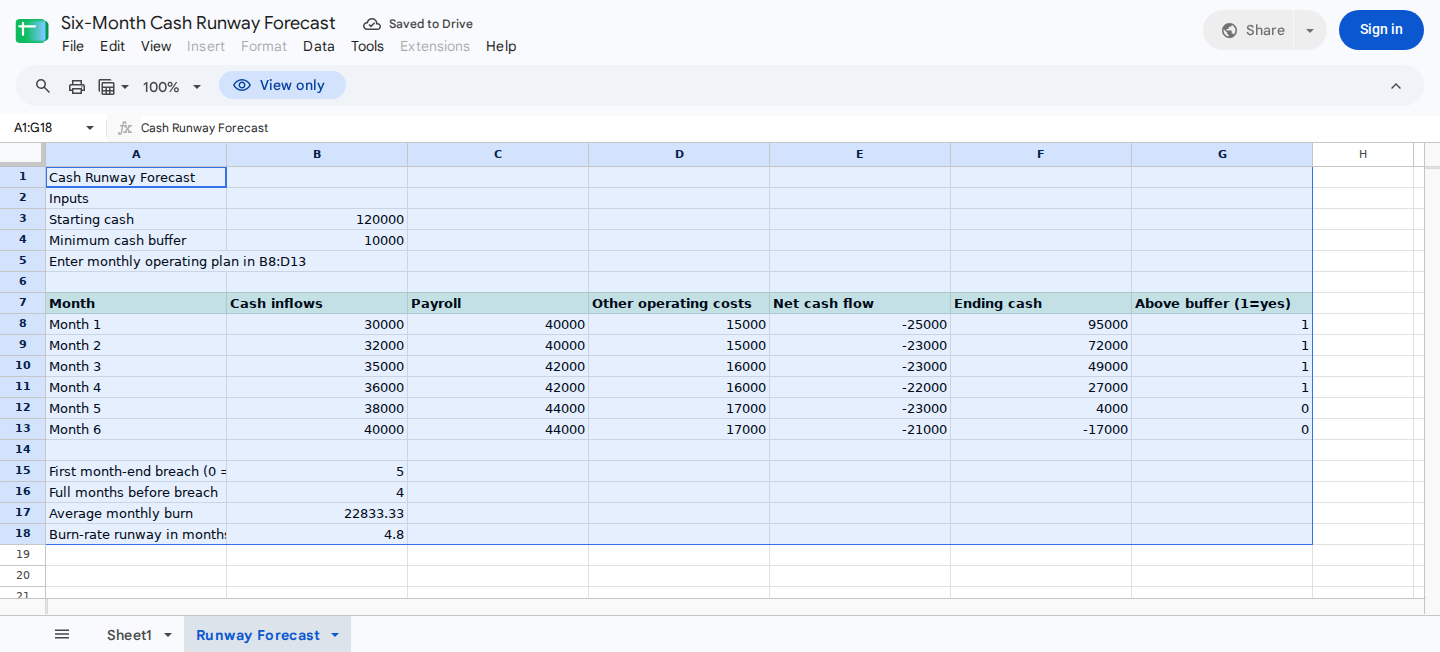Image resolution: width=1440 pixels, height=652 pixels.
Task: Click the select-all corner box
Action: pyautogui.click(x=23, y=154)
